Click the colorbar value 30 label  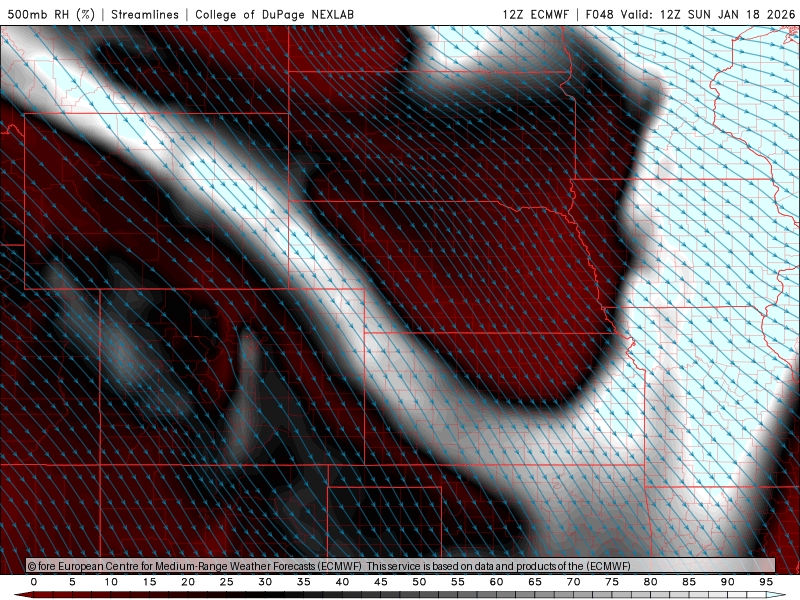265,582
